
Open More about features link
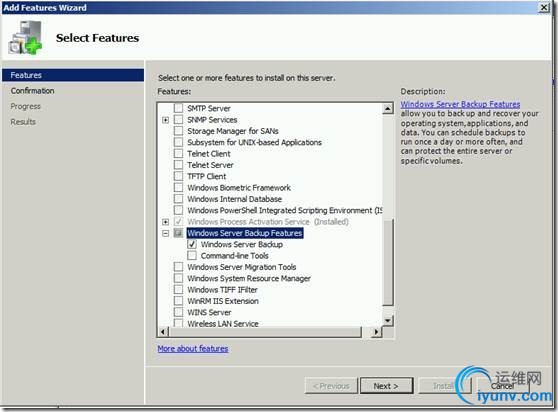(x=193, y=349)
